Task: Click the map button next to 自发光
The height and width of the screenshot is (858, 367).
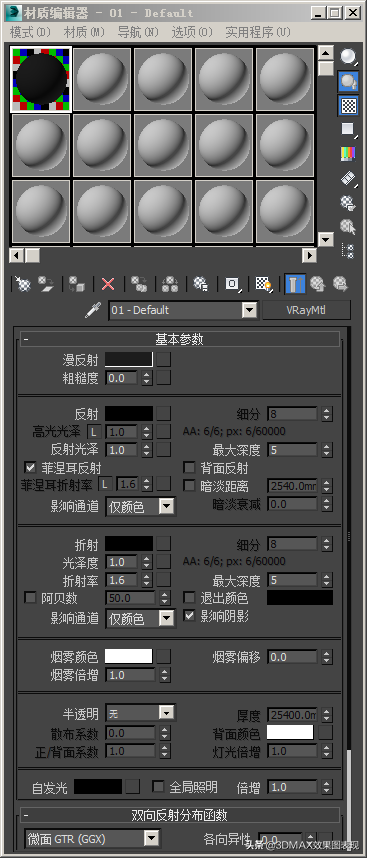Action: [x=133, y=787]
